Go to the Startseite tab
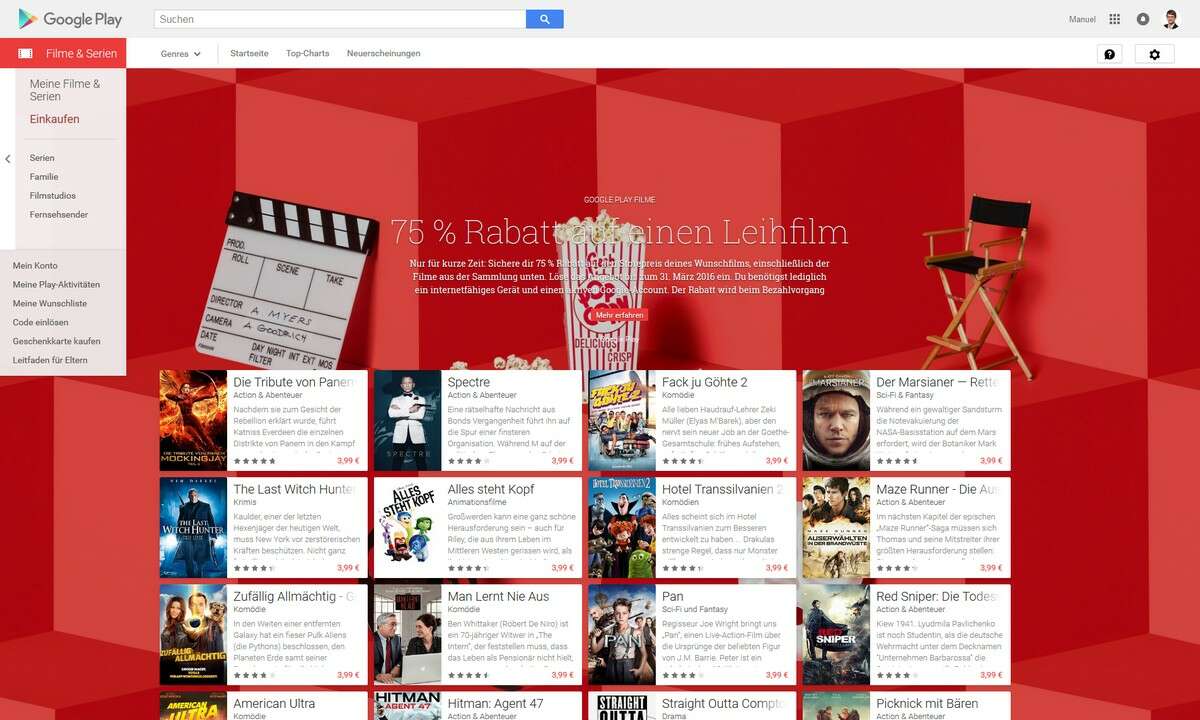Screen dimensions: 1200x720 249,54
